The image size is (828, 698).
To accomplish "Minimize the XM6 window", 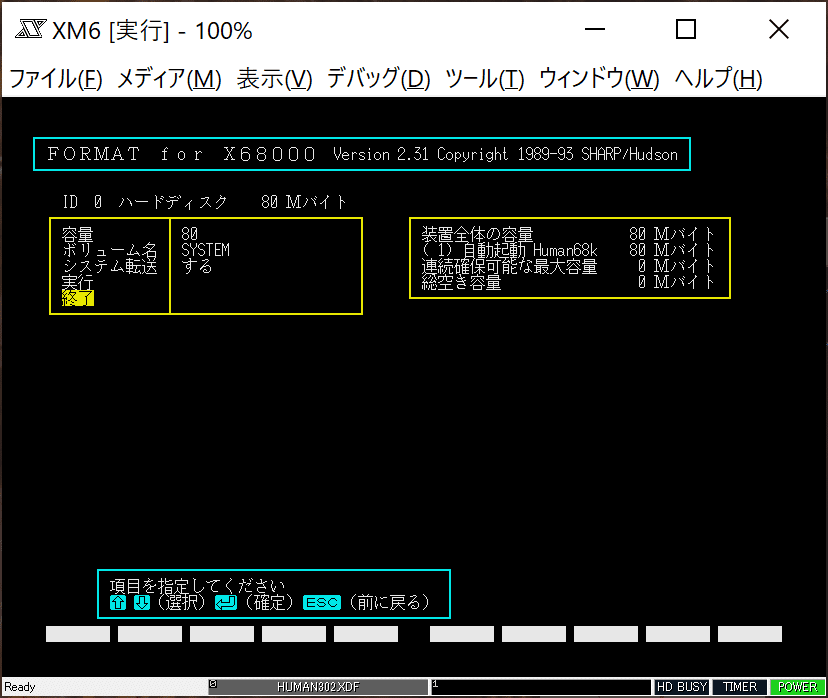I will tap(595, 29).
